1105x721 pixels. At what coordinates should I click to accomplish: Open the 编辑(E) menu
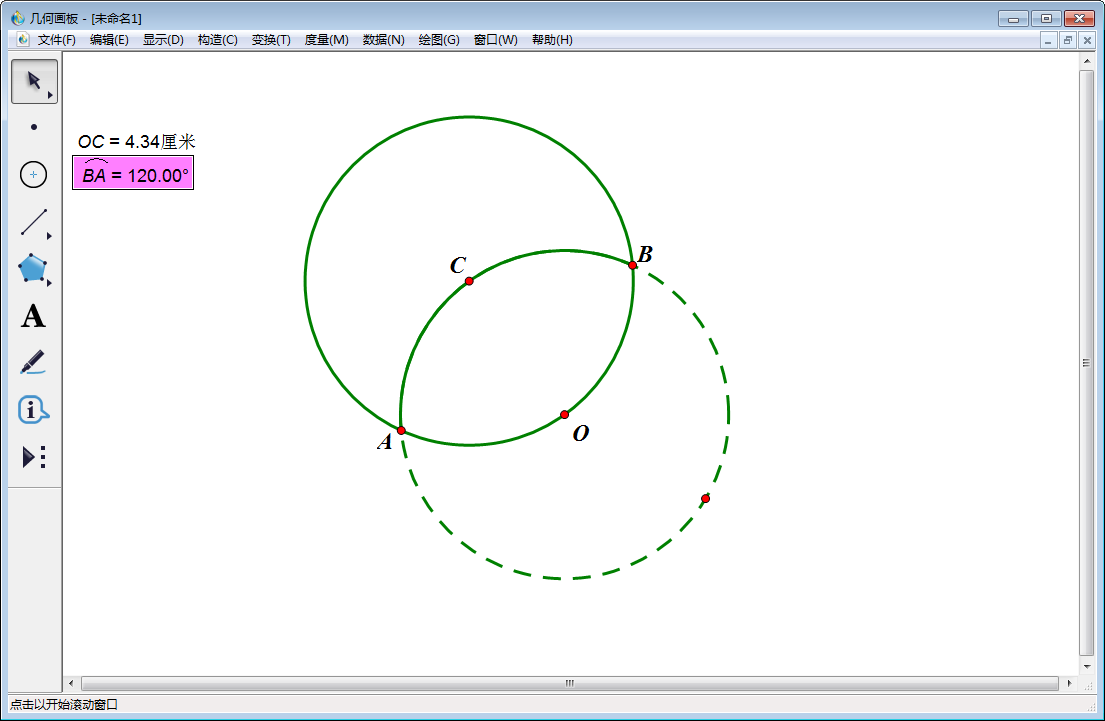[109, 39]
